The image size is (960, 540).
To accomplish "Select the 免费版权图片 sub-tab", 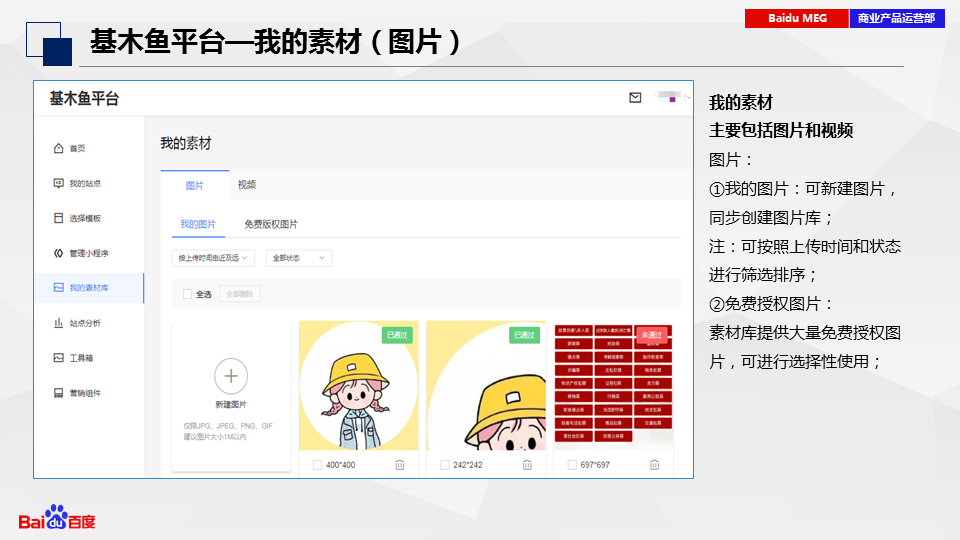I will (271, 224).
